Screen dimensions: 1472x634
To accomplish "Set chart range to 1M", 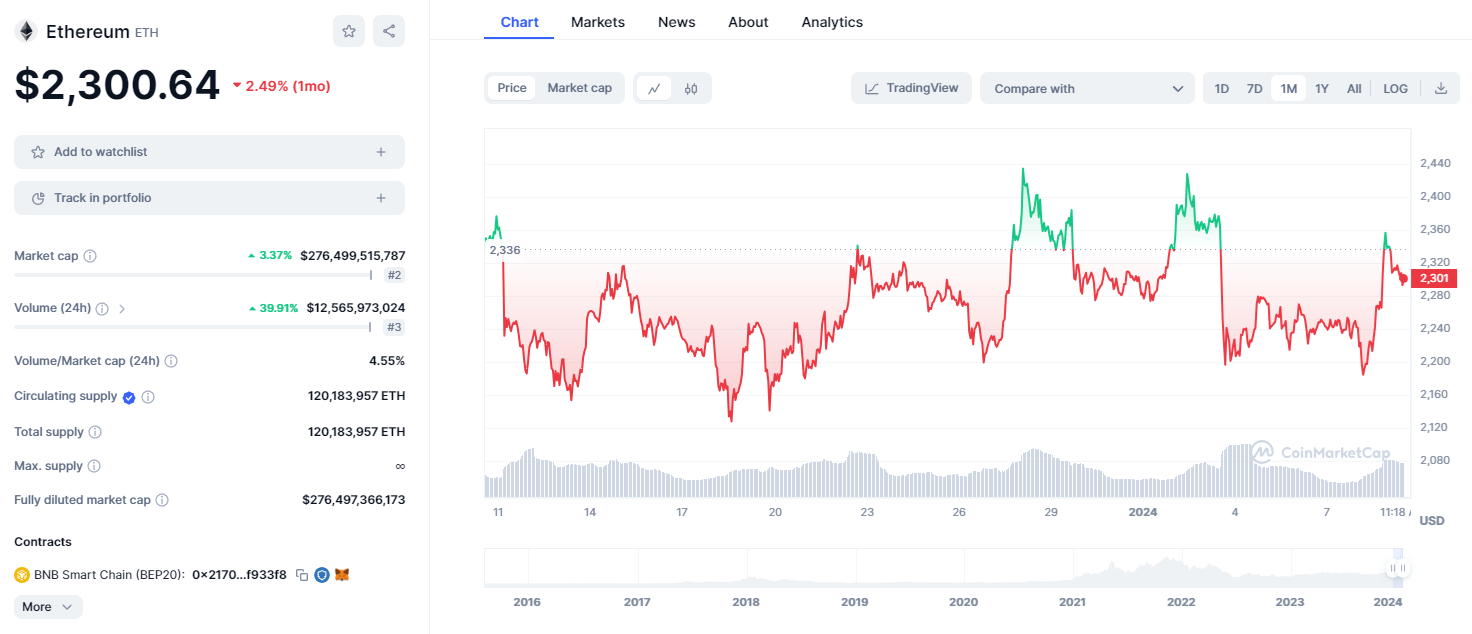I will (1288, 88).
